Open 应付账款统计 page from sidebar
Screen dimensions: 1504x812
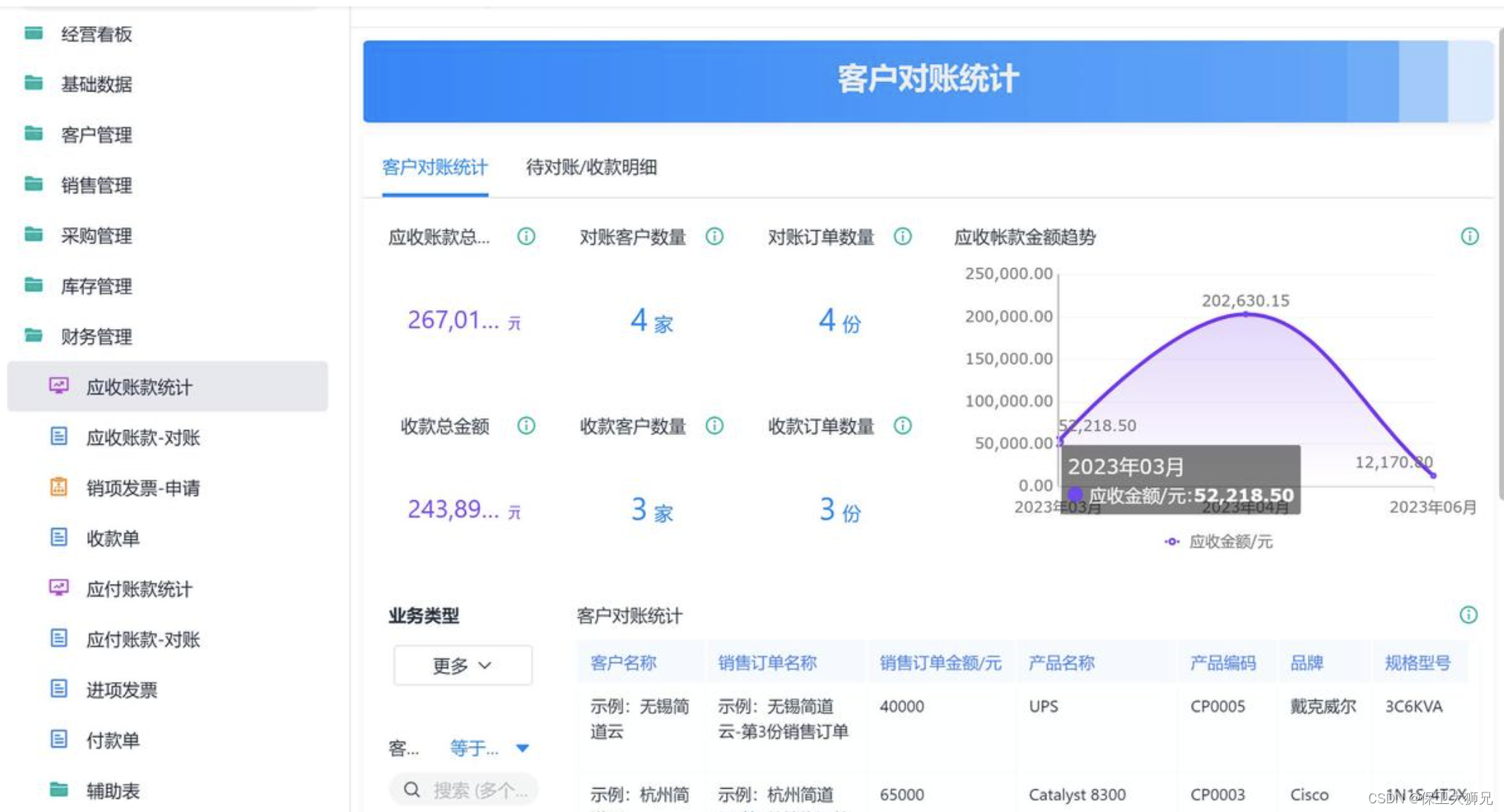139,589
